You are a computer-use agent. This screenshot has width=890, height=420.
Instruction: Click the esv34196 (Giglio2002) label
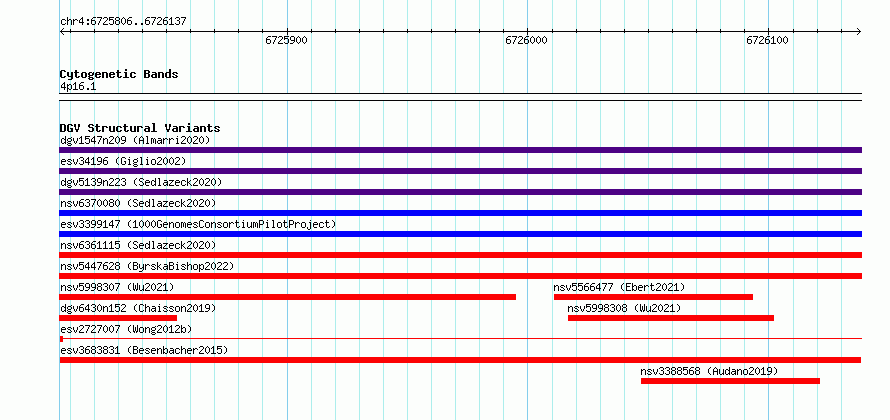123,161
